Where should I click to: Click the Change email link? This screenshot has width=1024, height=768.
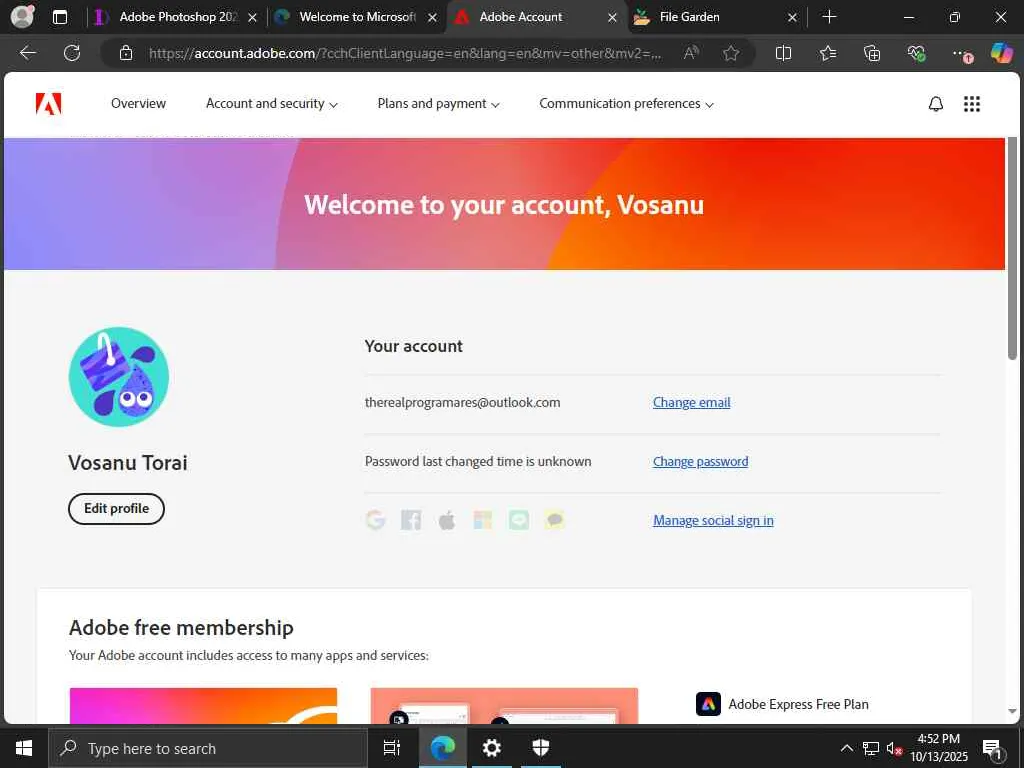tap(692, 402)
